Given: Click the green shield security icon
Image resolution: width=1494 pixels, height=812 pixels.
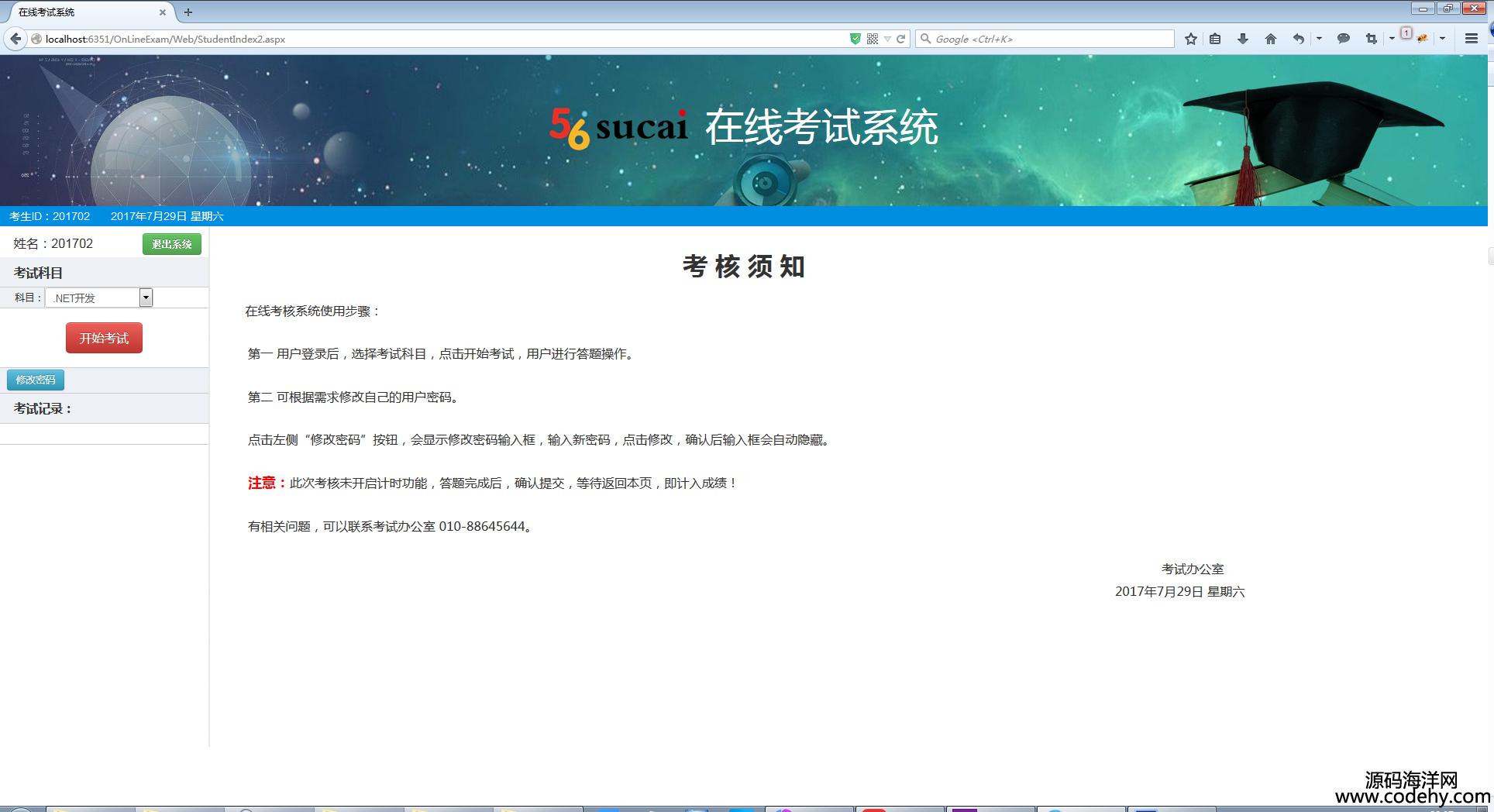Looking at the screenshot, I should (855, 39).
